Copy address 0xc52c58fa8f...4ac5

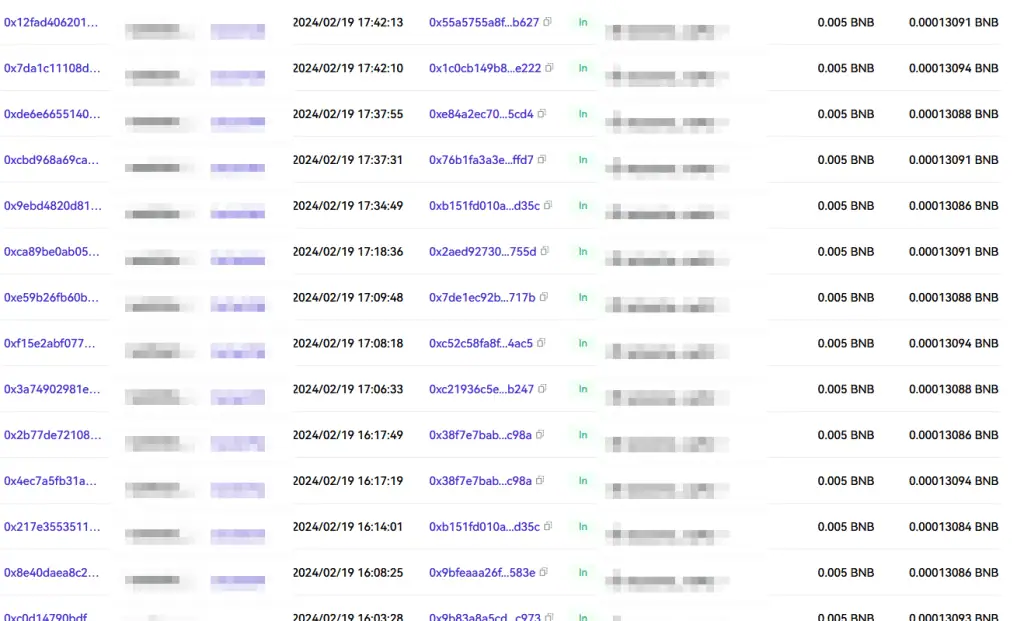coord(542,344)
